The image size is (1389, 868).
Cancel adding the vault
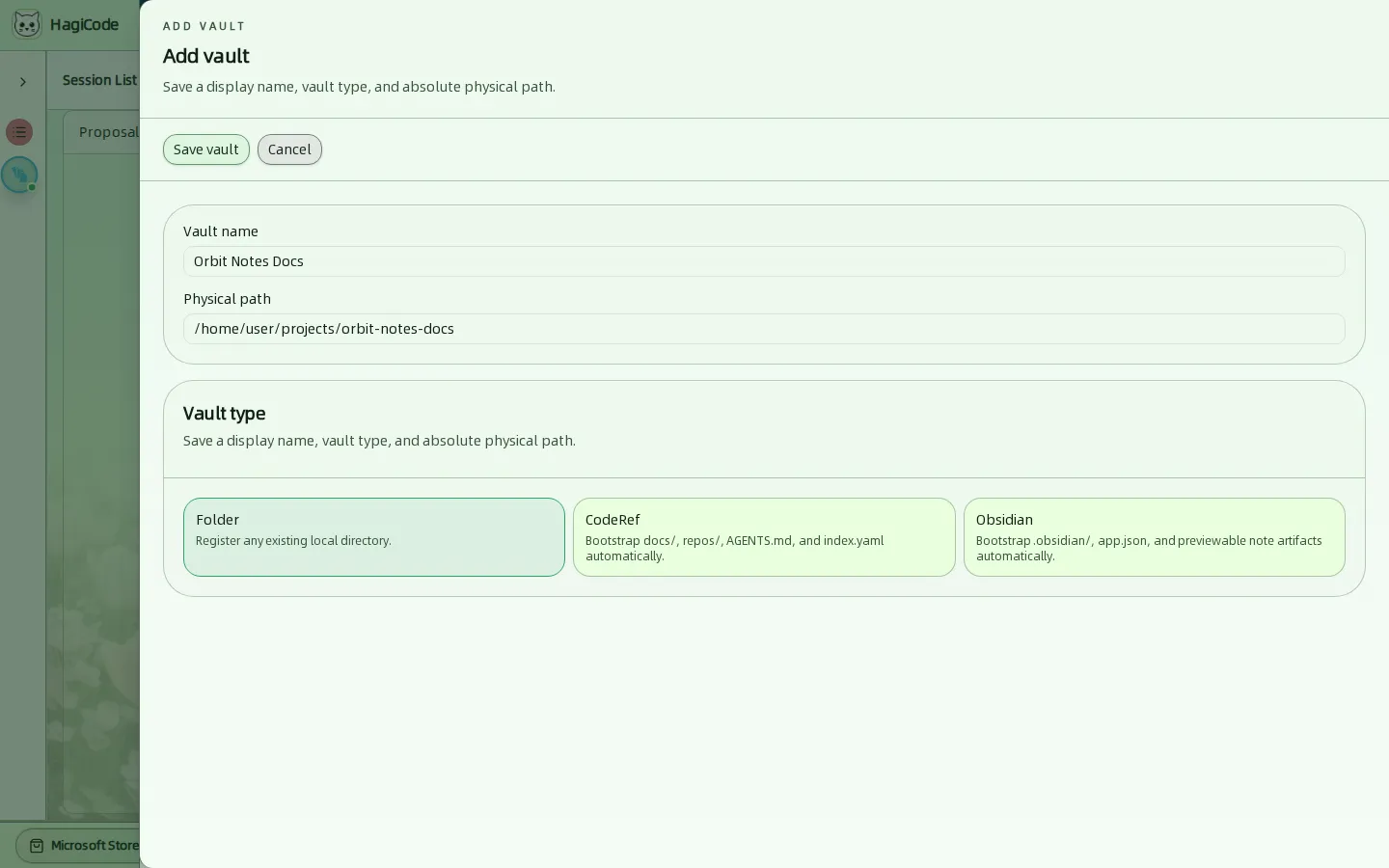pyautogui.click(x=289, y=149)
